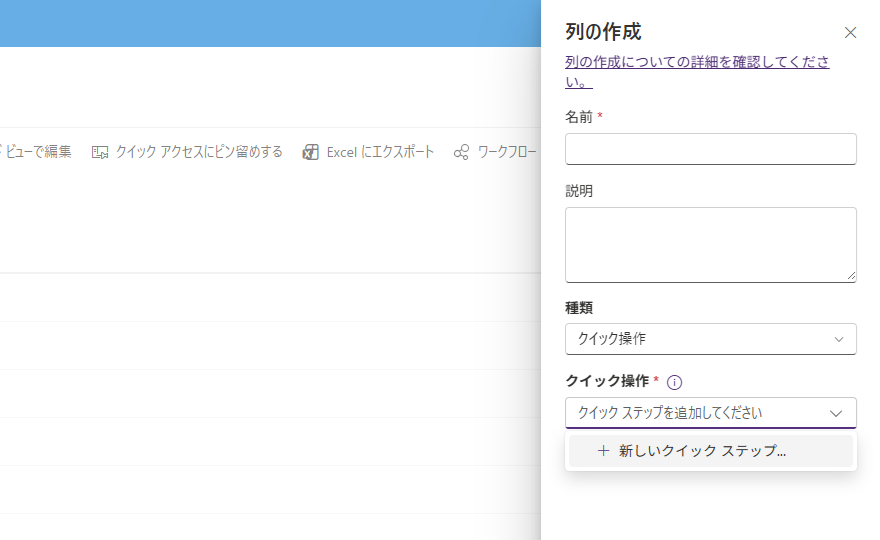Expand the 種類 dropdown chevron
This screenshot has width=880, height=540.
839,339
